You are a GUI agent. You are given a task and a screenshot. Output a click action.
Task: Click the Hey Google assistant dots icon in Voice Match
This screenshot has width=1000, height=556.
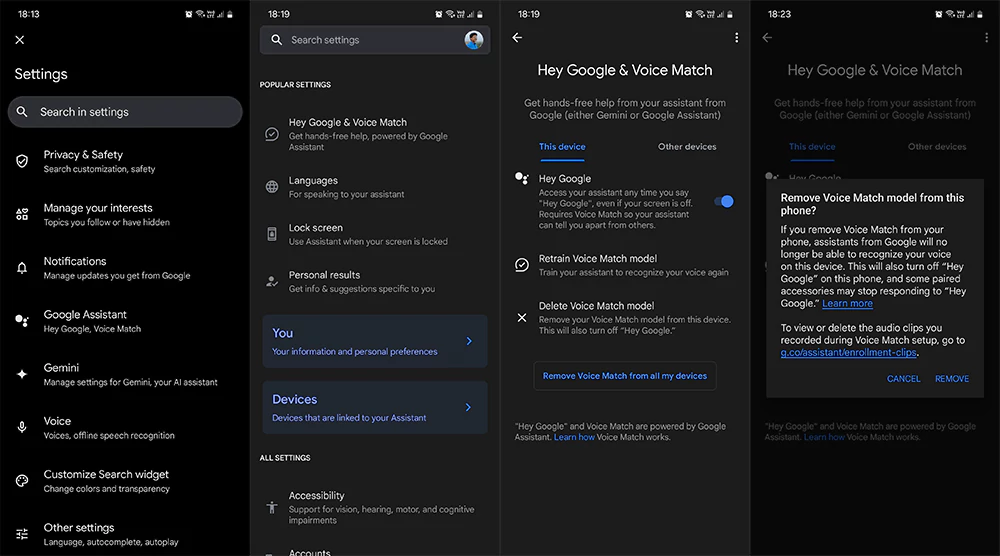pyautogui.click(x=522, y=179)
